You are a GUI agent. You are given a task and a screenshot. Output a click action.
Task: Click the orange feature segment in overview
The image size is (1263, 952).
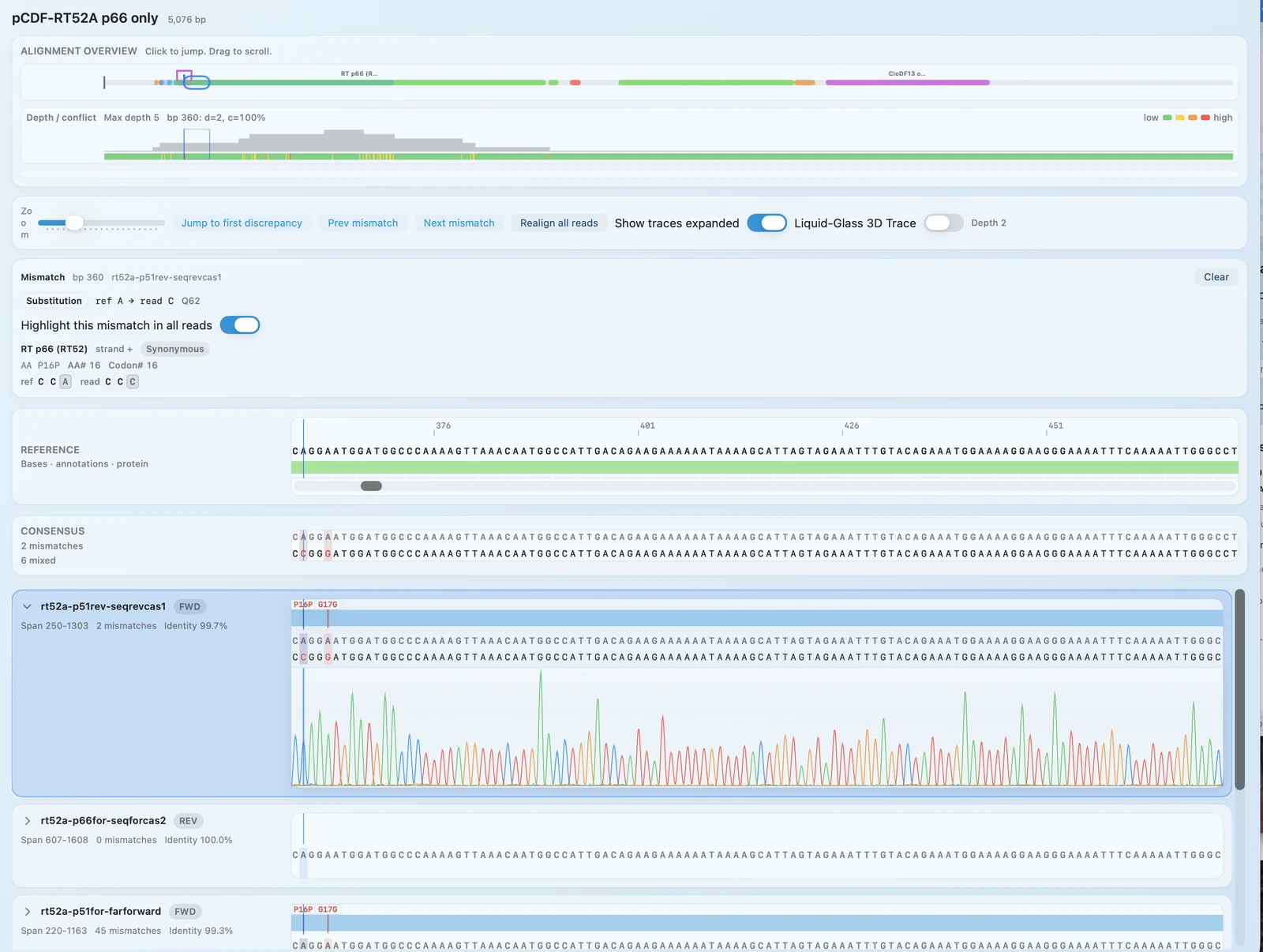tap(804, 82)
